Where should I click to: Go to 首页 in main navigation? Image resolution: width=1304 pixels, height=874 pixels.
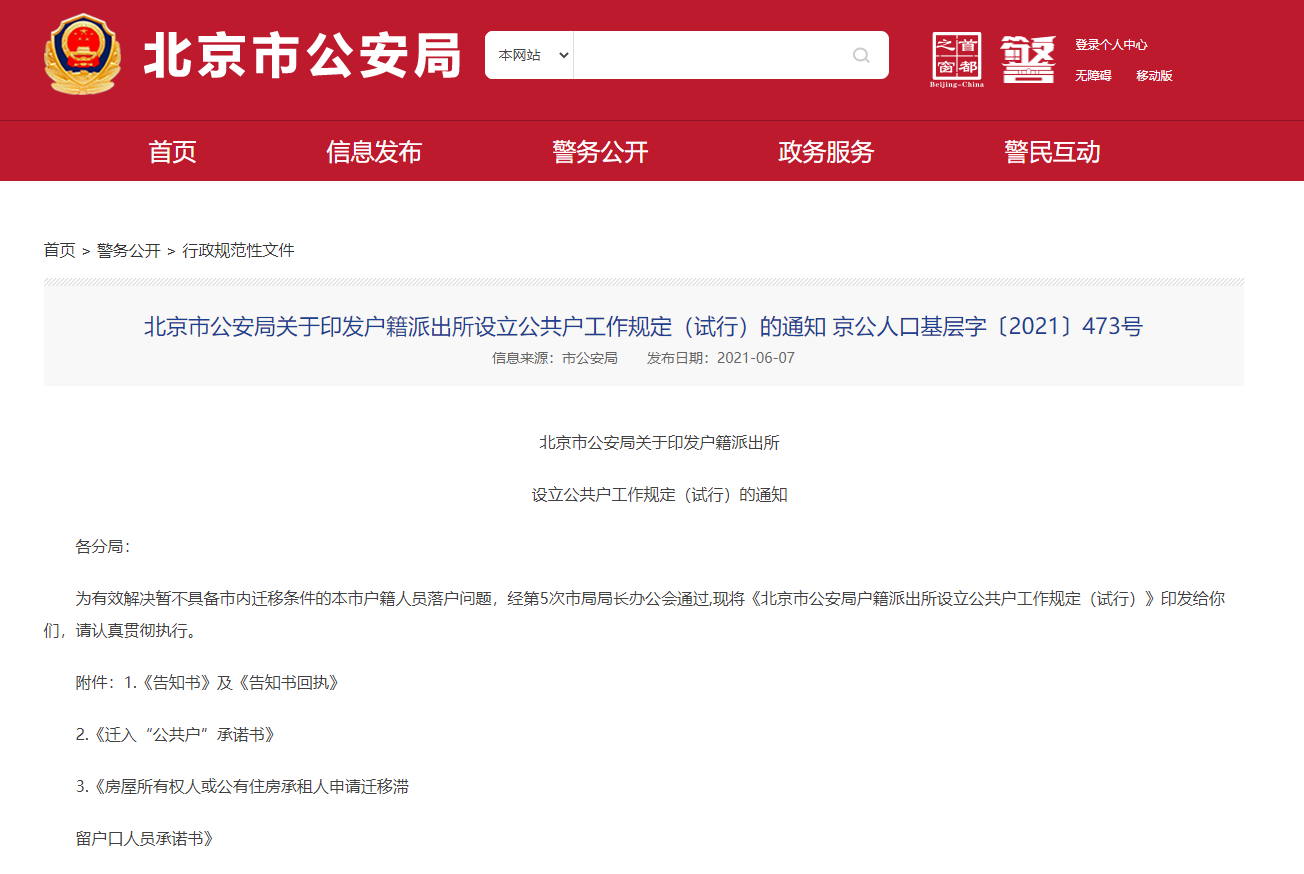(x=173, y=152)
